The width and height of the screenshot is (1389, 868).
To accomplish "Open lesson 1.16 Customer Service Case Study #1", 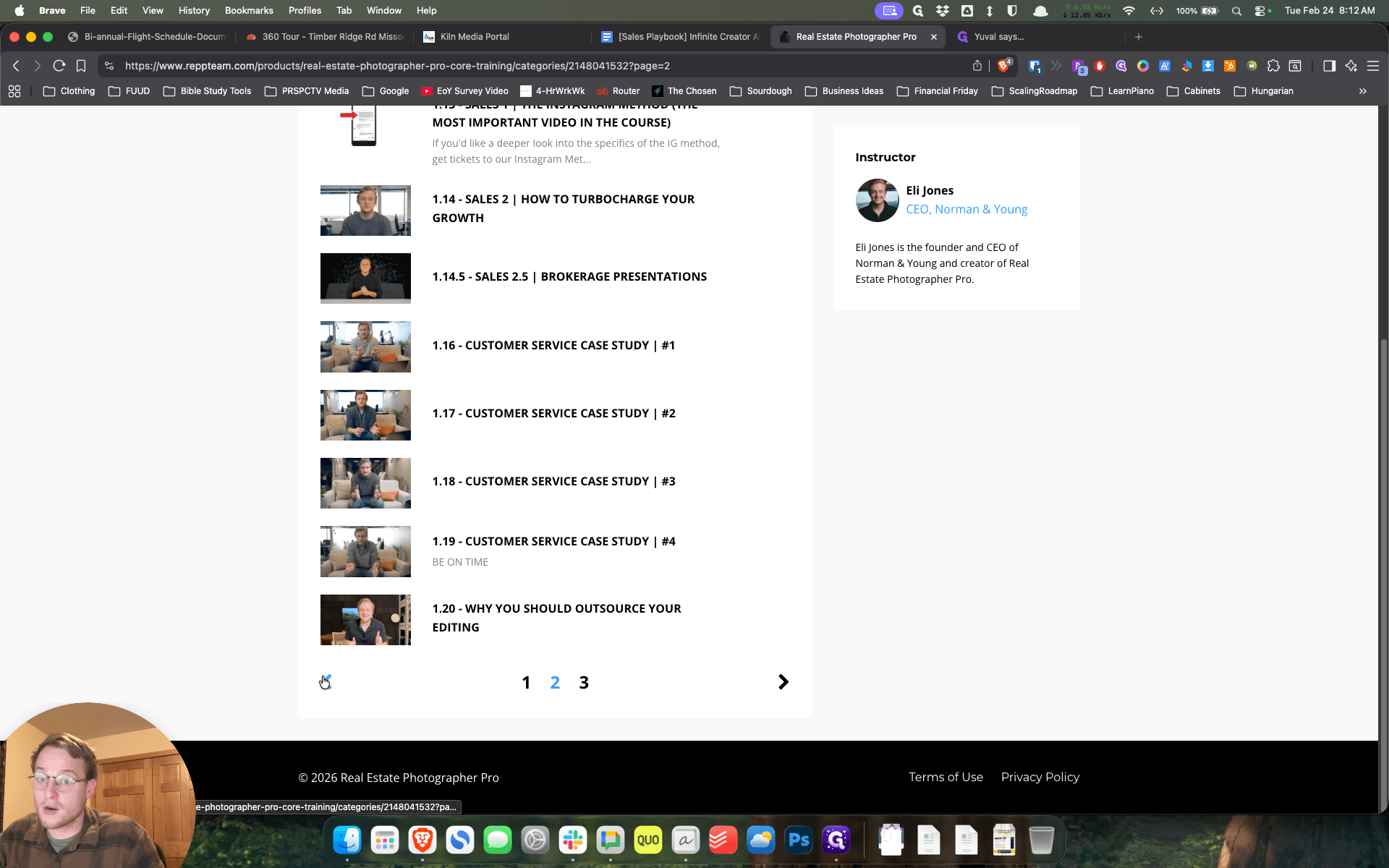I will point(553,346).
